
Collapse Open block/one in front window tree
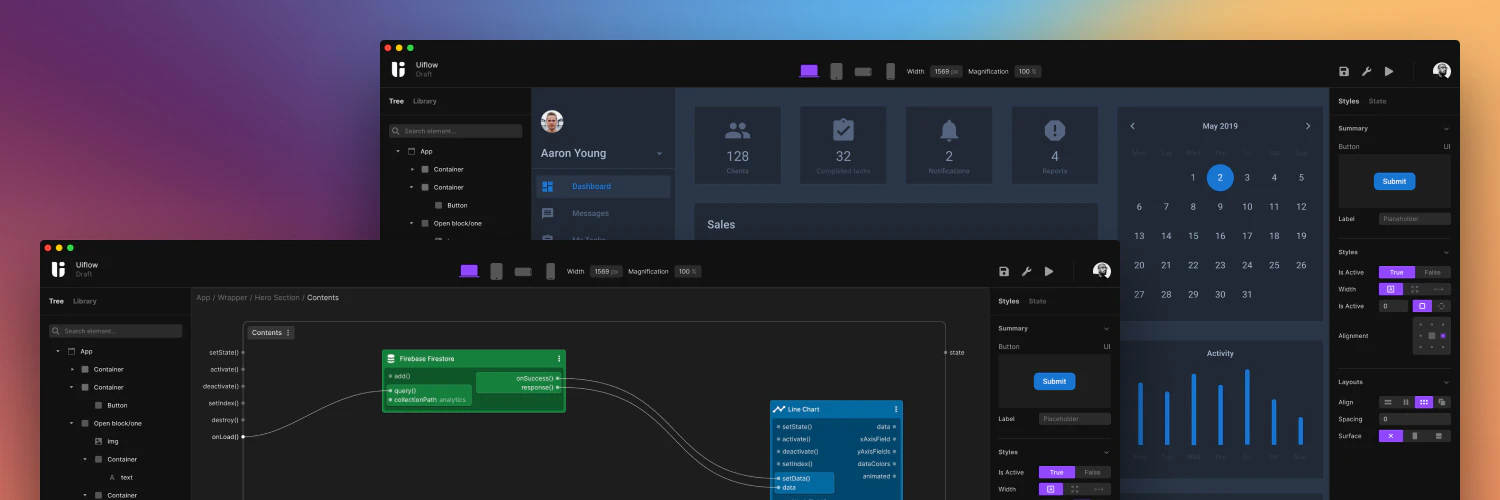coord(71,423)
